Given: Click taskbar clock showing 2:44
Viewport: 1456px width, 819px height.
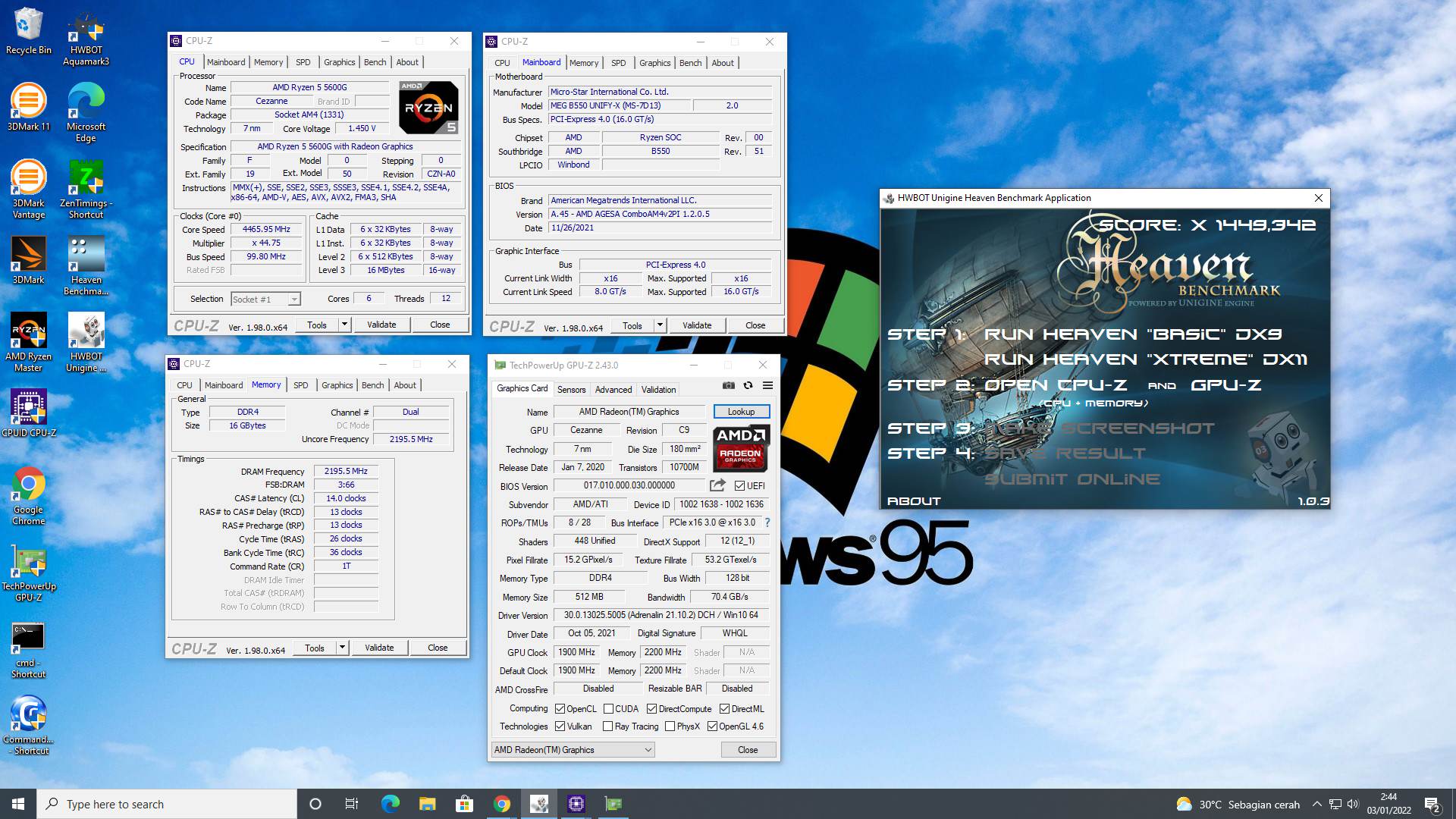Looking at the screenshot, I should (x=1389, y=804).
